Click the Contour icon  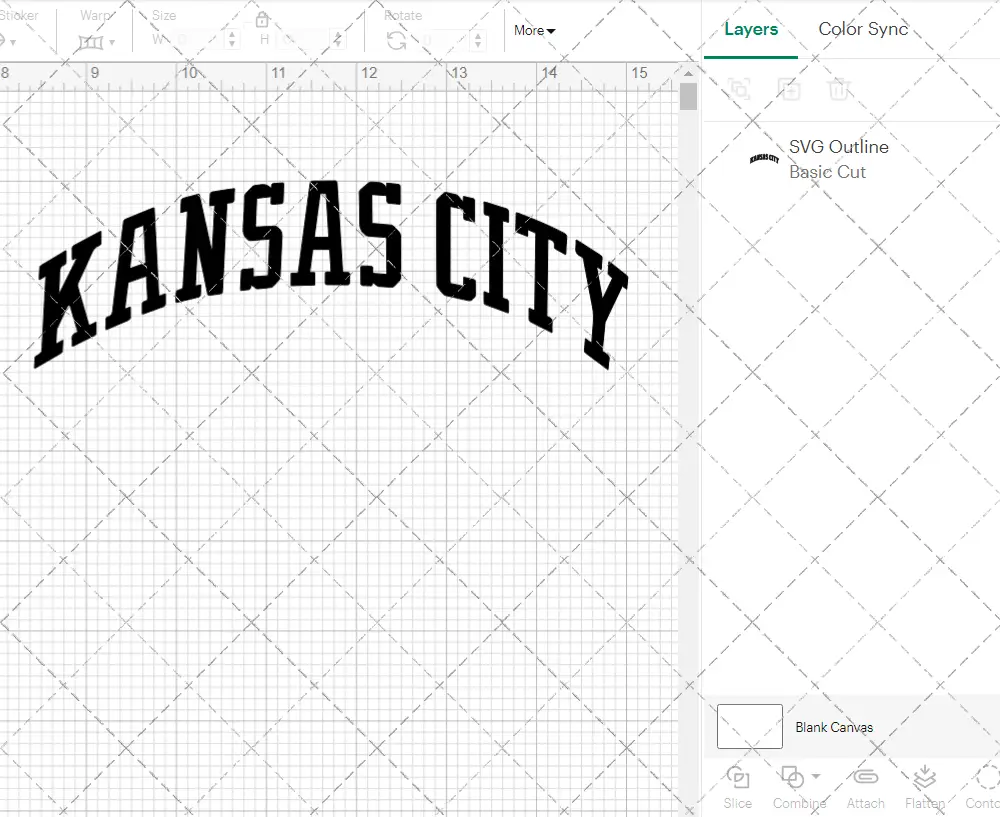coord(987,778)
